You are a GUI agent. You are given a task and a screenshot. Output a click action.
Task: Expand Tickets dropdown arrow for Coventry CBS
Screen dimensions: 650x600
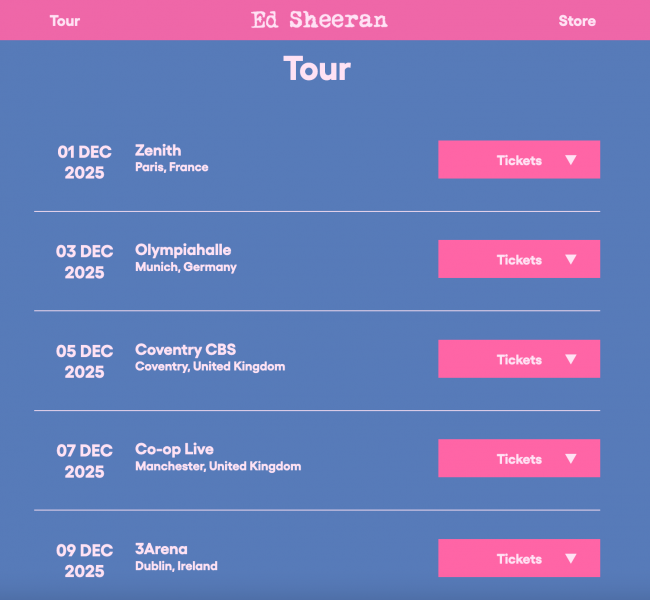(x=571, y=360)
